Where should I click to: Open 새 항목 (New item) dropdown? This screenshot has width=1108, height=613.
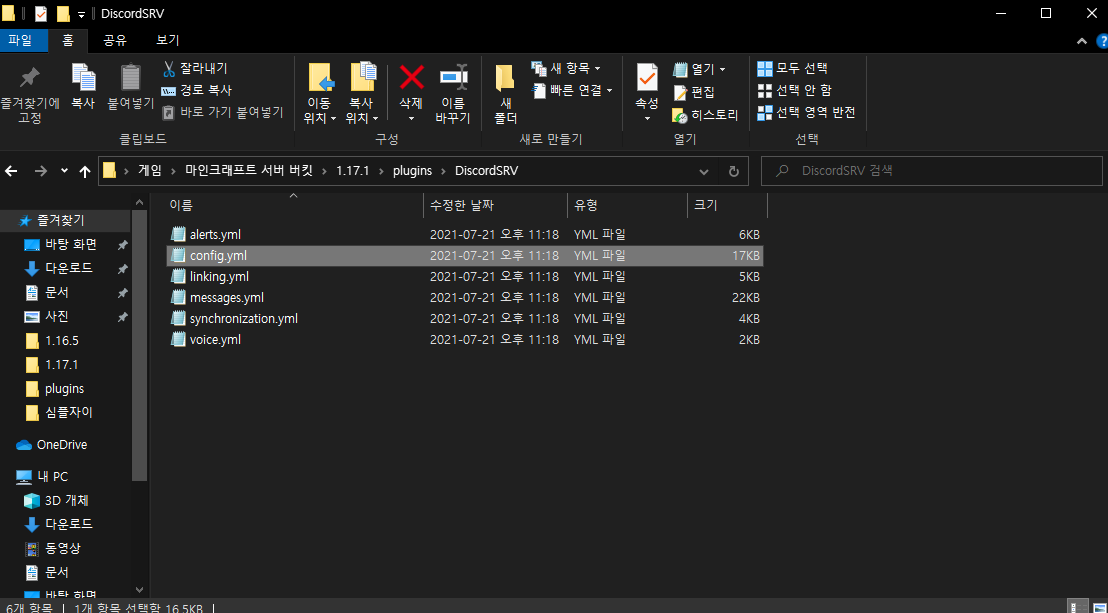[x=566, y=69]
